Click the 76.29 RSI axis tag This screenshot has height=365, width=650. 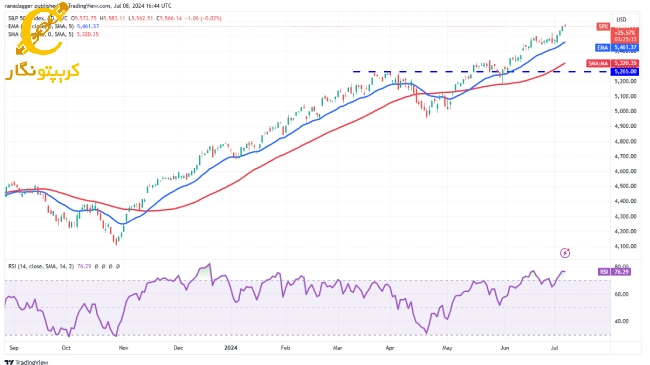click(621, 272)
